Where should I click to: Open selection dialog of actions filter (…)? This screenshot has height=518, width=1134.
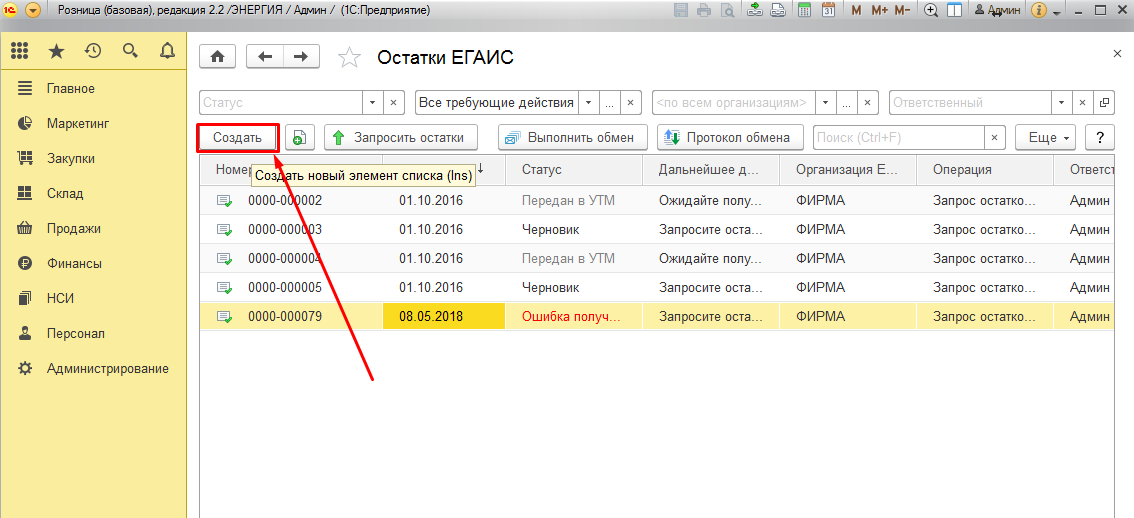609,103
